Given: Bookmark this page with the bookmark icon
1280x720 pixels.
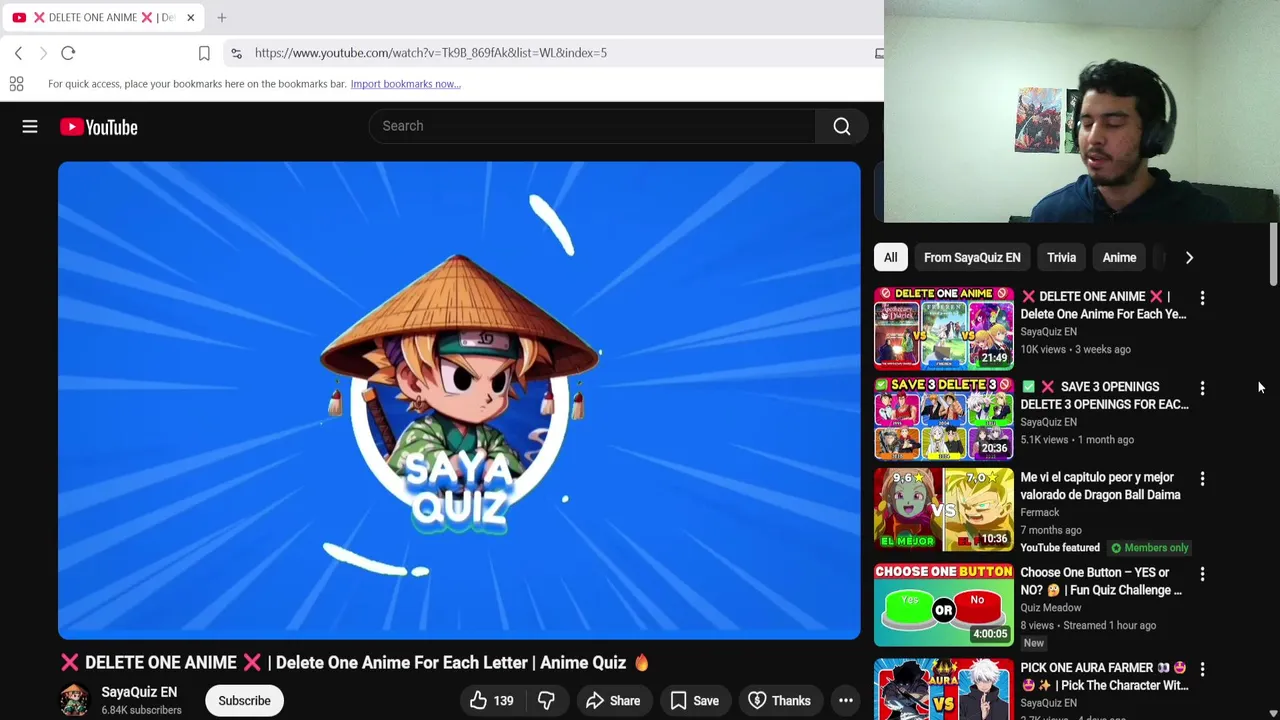Looking at the screenshot, I should pos(204,53).
